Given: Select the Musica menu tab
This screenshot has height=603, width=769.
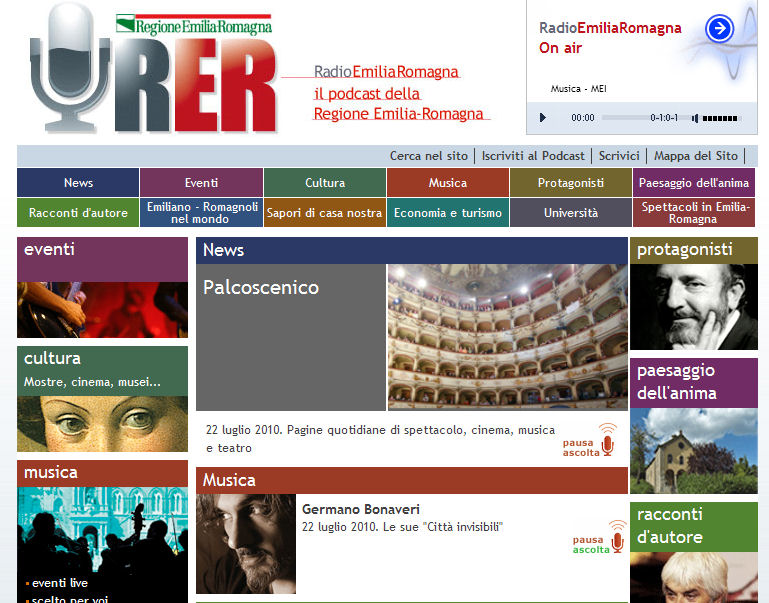Looking at the screenshot, I should pos(448,182).
